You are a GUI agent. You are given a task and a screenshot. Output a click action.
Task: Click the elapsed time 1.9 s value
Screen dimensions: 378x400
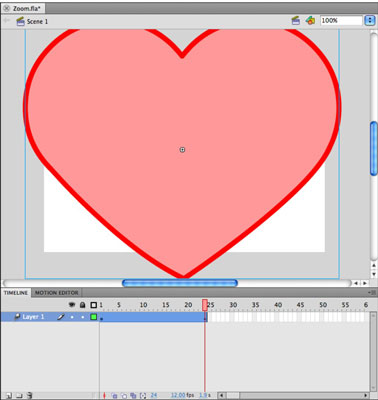pos(204,395)
